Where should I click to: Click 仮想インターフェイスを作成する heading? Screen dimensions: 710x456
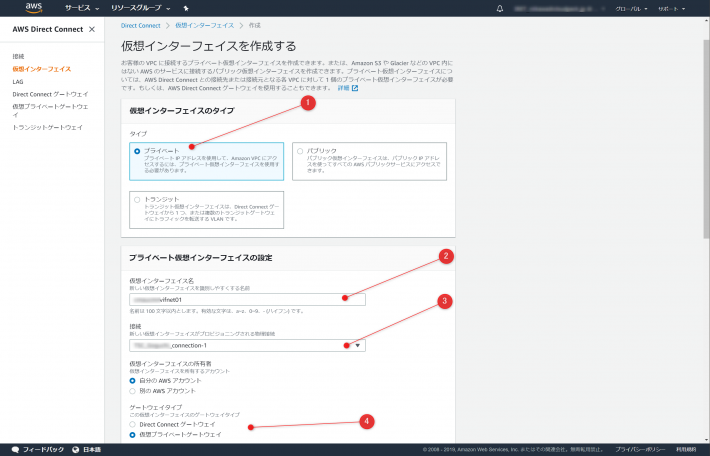pyautogui.click(x=209, y=46)
